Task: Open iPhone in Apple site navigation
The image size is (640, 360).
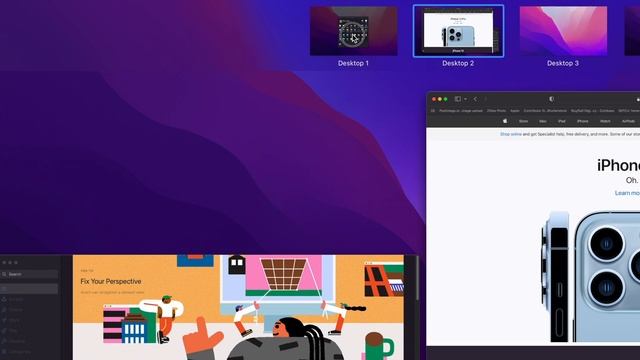Action: click(x=582, y=121)
